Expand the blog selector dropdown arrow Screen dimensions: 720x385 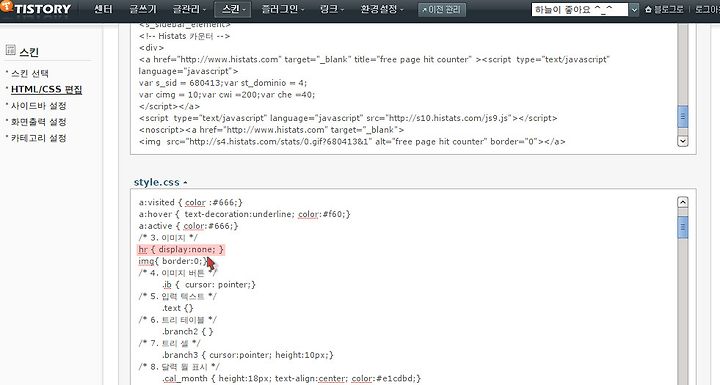click(x=634, y=9)
